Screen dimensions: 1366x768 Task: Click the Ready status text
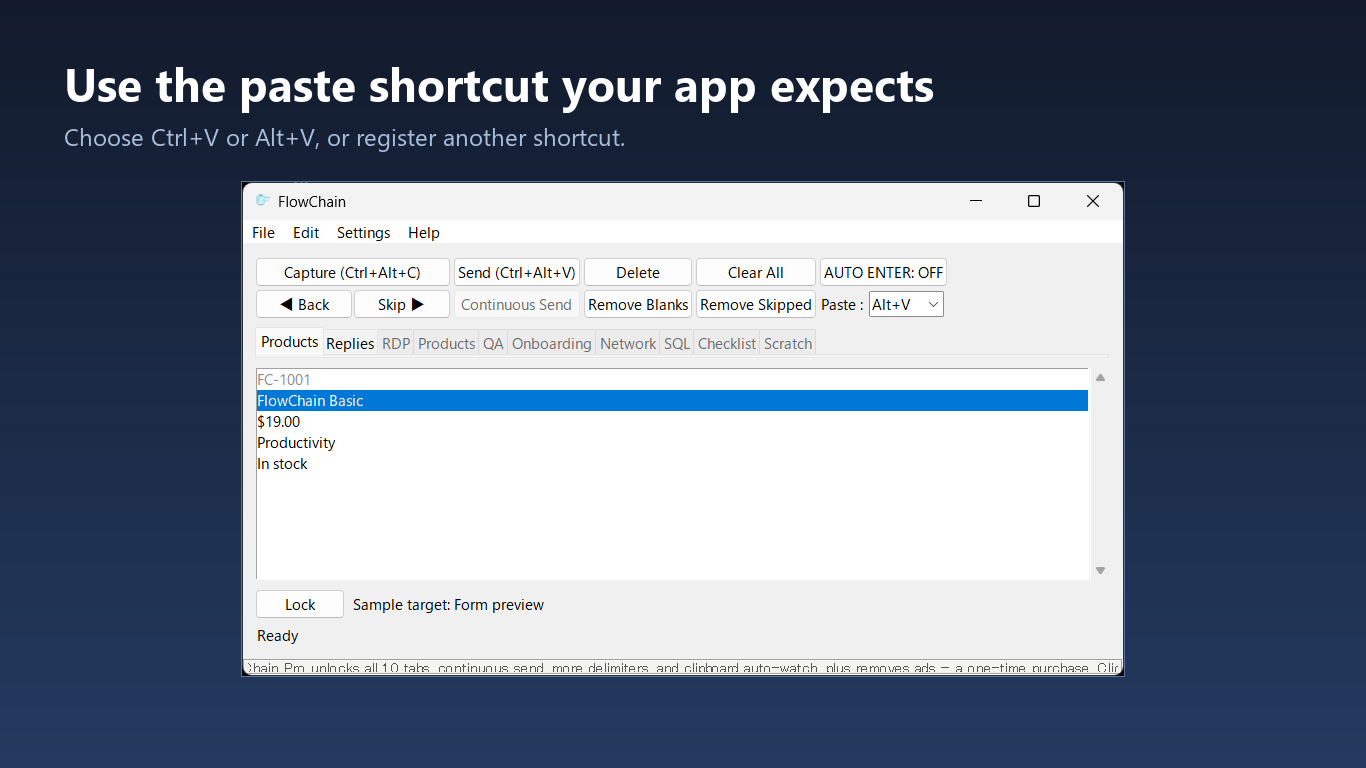[x=278, y=636]
